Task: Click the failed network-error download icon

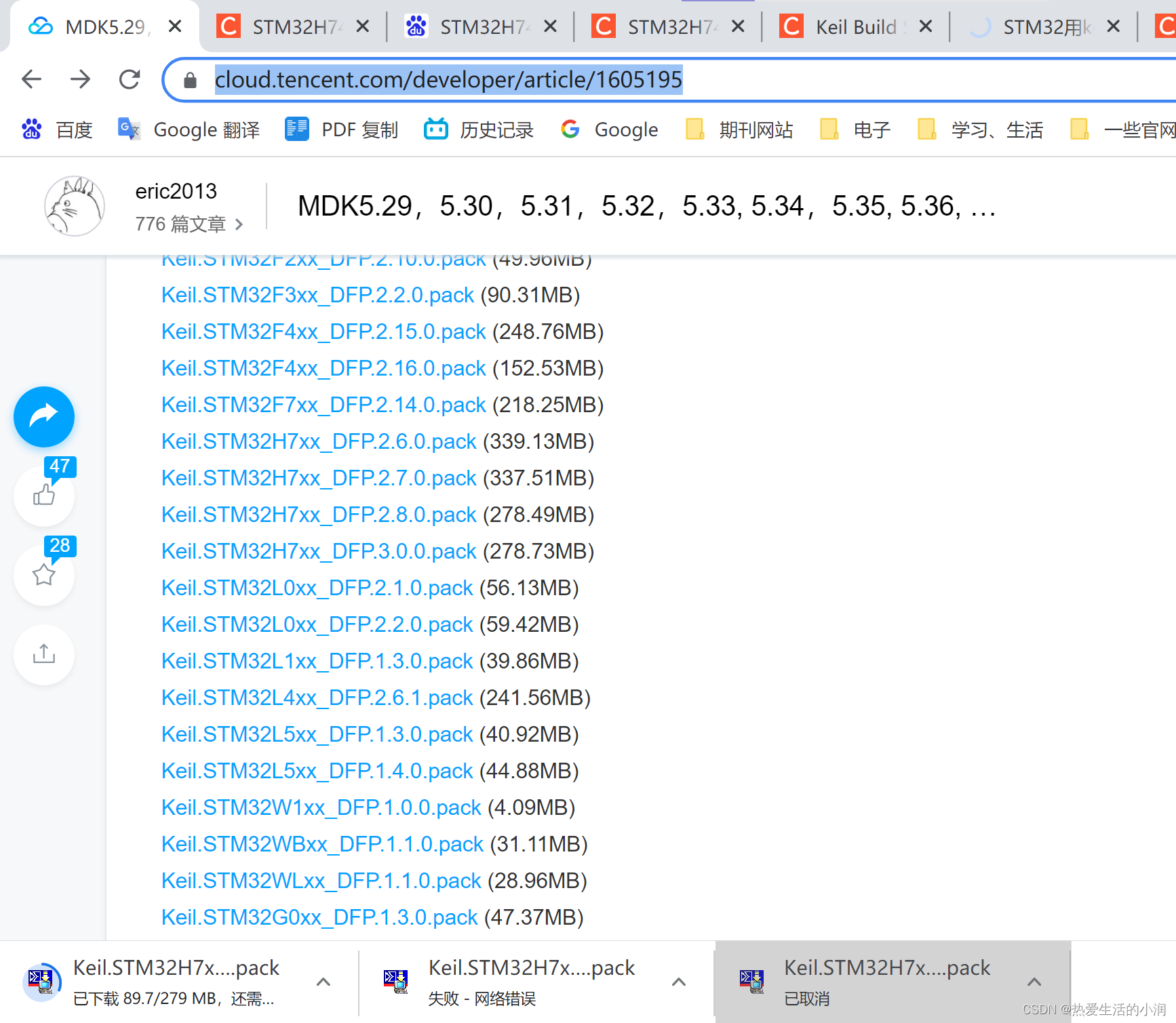Action: tap(396, 981)
